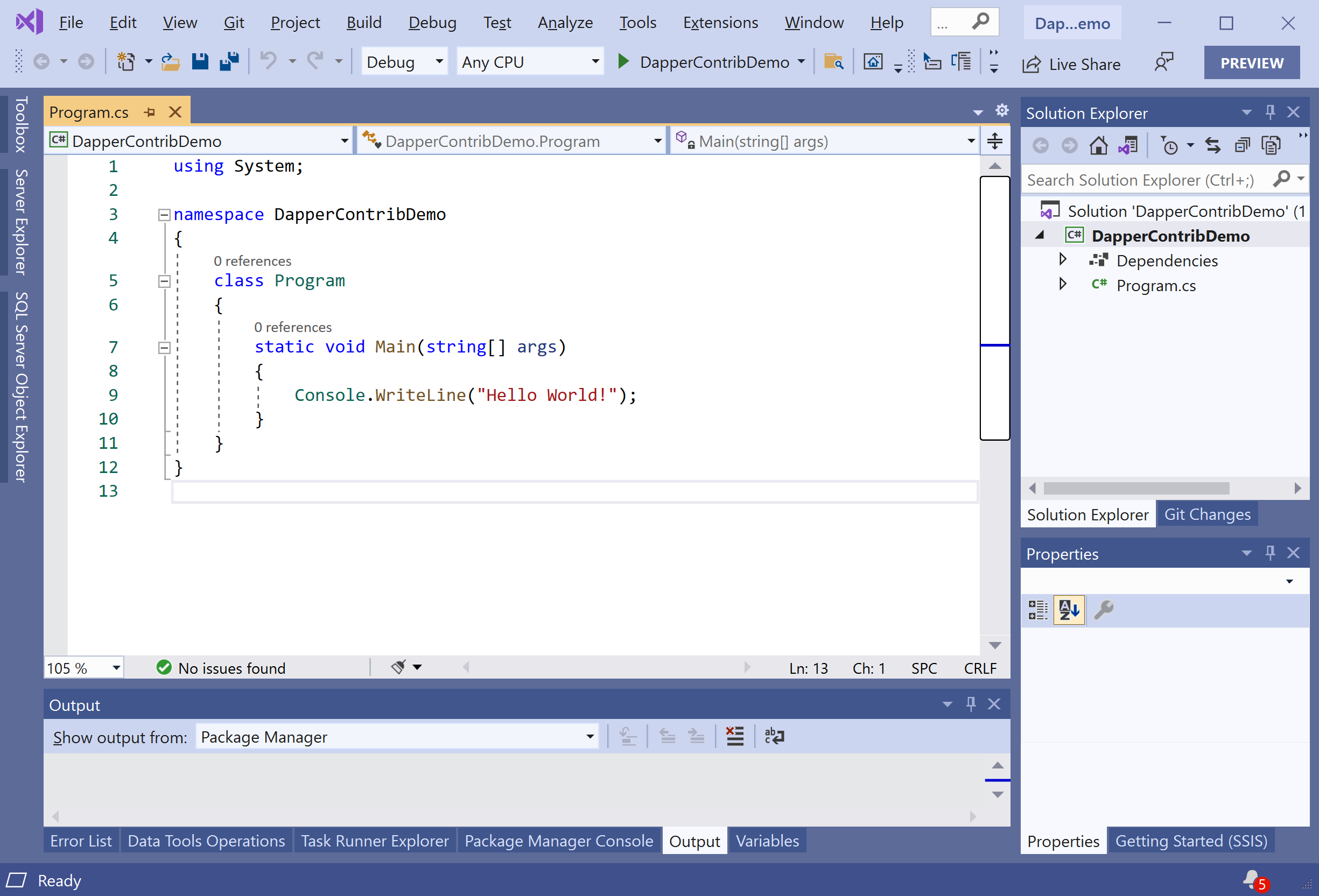Start debugging with green play arrow
Image resolution: width=1319 pixels, height=896 pixels.
pyautogui.click(x=623, y=61)
